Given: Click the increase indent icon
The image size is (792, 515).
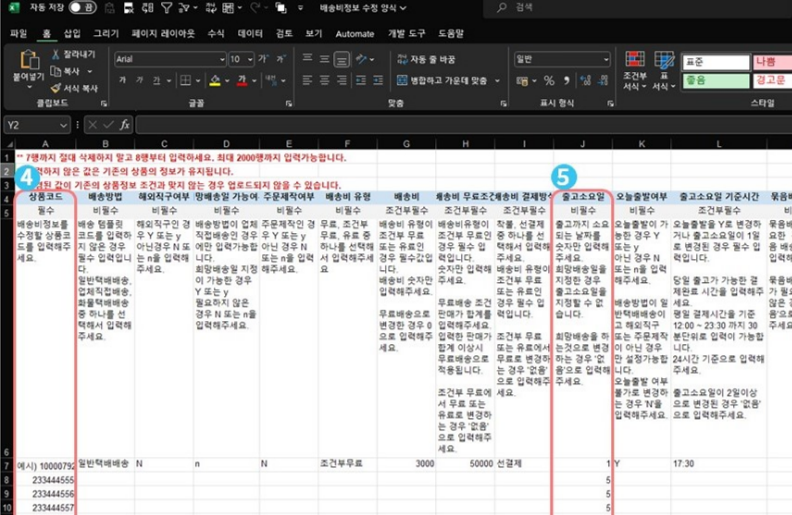Looking at the screenshot, I should click(378, 80).
